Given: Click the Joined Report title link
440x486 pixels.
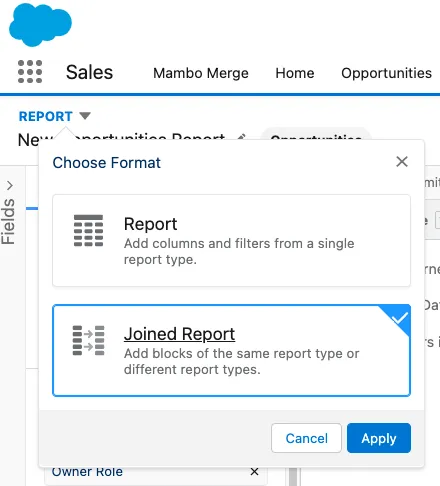Looking at the screenshot, I should point(179,334).
